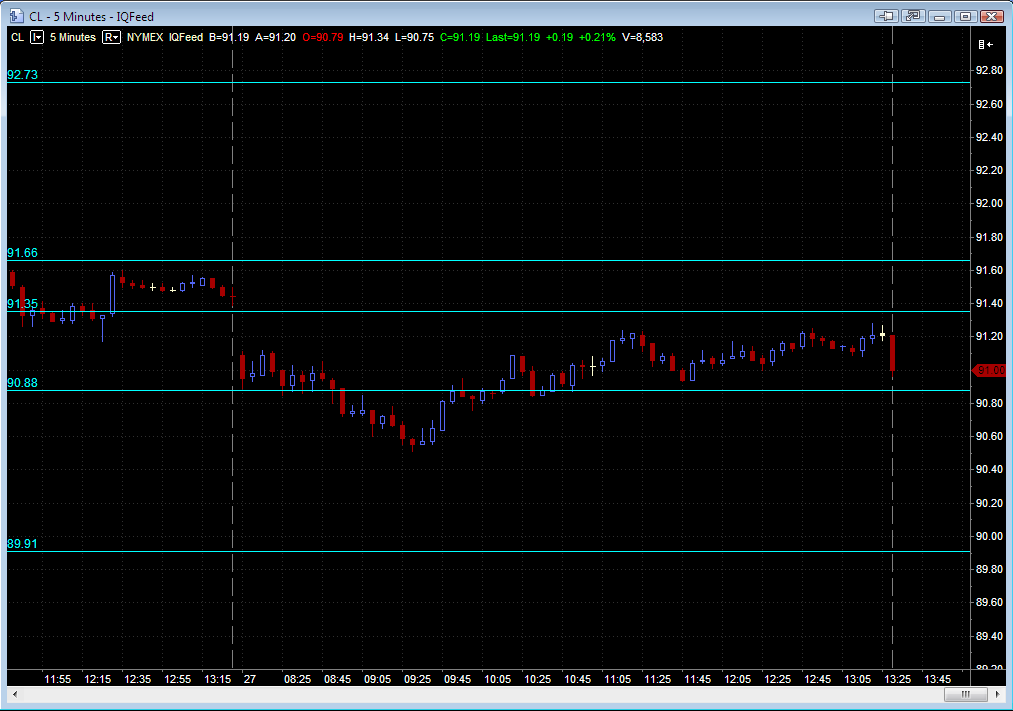Click the red 91.00 current price marker
The width and height of the screenshot is (1013, 711).
990,370
